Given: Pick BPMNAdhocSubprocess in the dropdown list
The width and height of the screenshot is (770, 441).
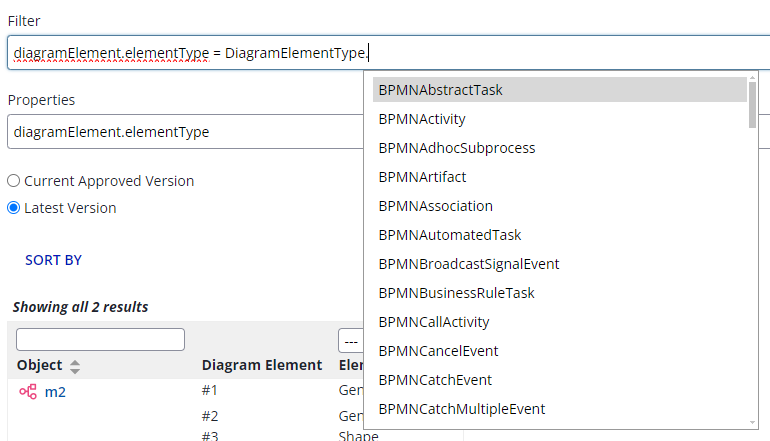Looking at the screenshot, I should pos(456,148).
